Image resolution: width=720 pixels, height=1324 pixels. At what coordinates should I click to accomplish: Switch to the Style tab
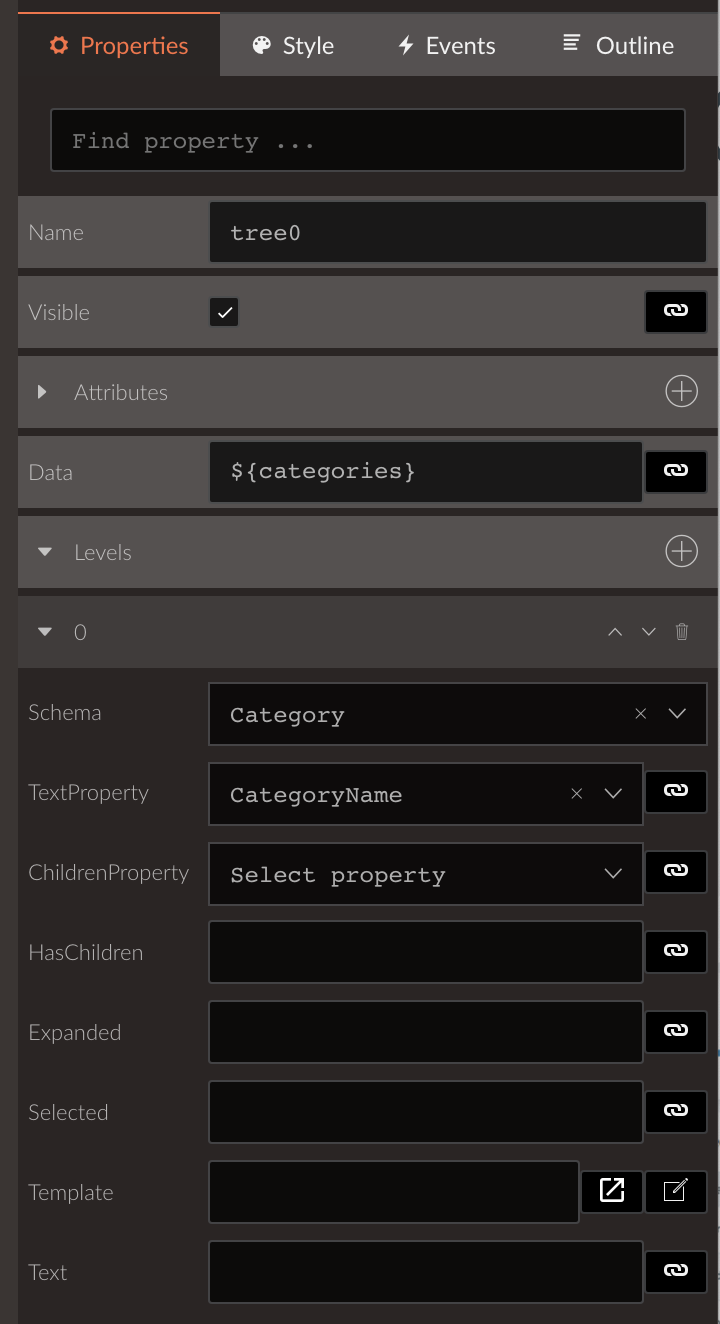(293, 46)
